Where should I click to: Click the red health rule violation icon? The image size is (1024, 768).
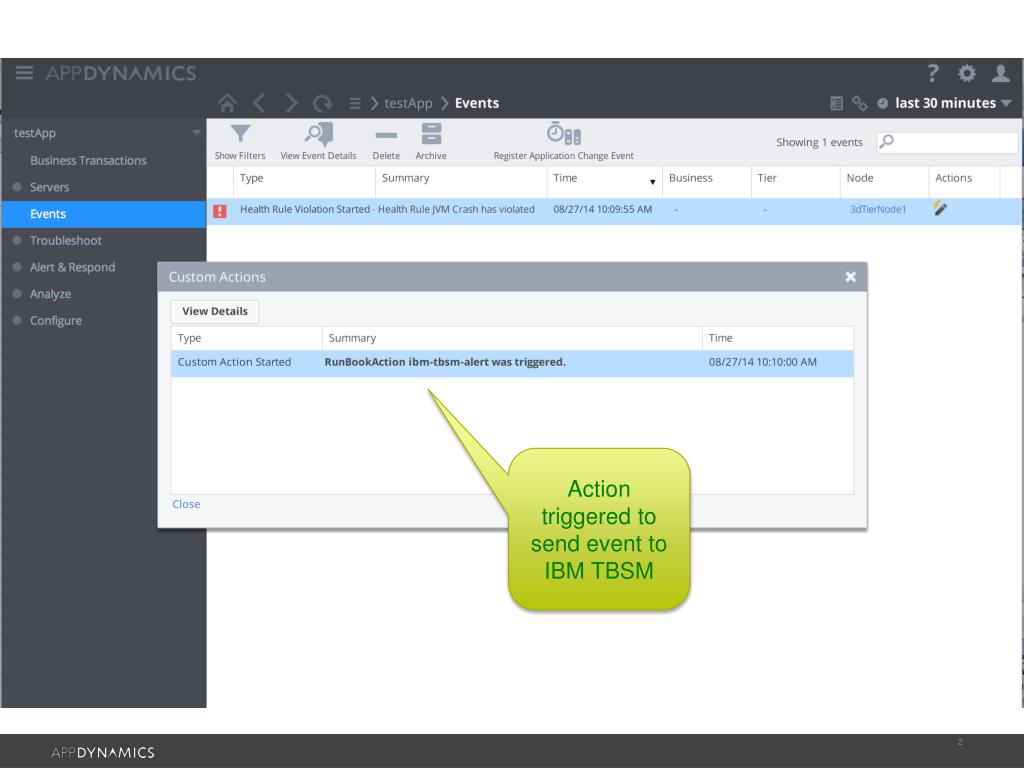(220, 211)
